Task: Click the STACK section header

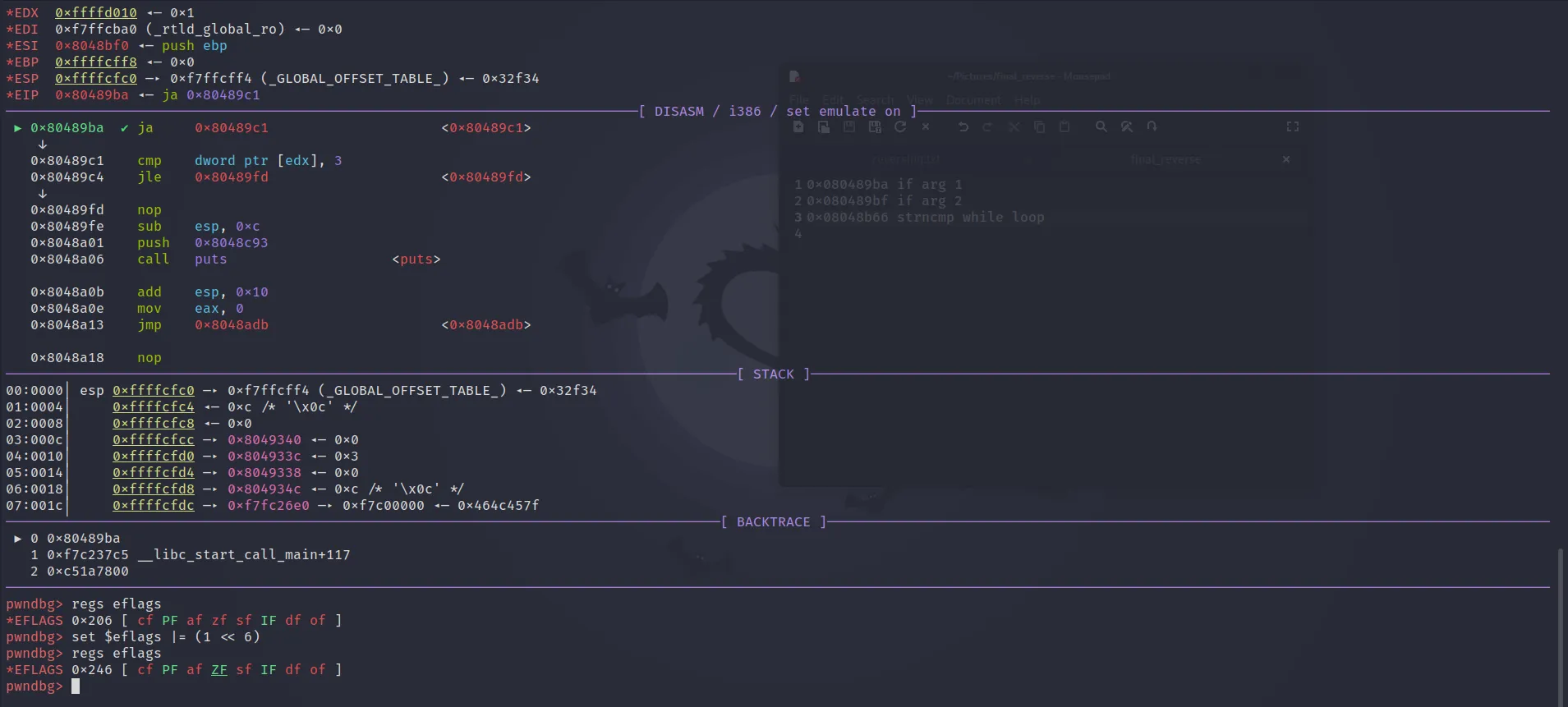Action: pos(774,374)
